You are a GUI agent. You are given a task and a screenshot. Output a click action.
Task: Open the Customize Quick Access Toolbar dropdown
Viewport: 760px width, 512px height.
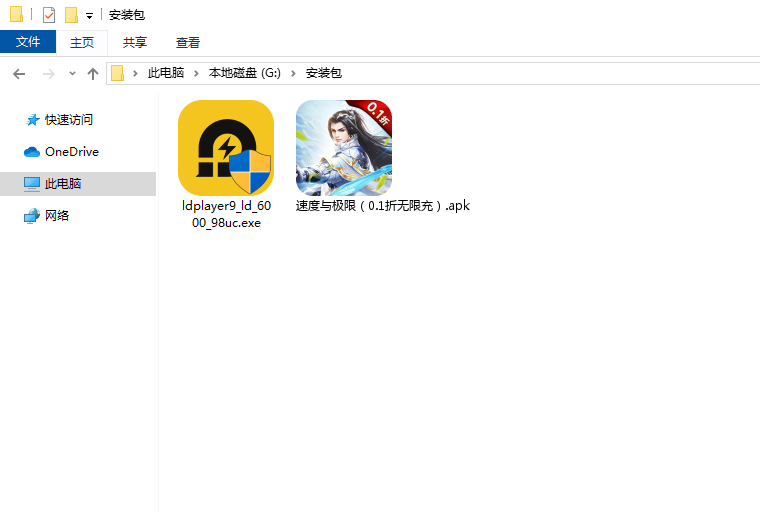click(x=90, y=16)
